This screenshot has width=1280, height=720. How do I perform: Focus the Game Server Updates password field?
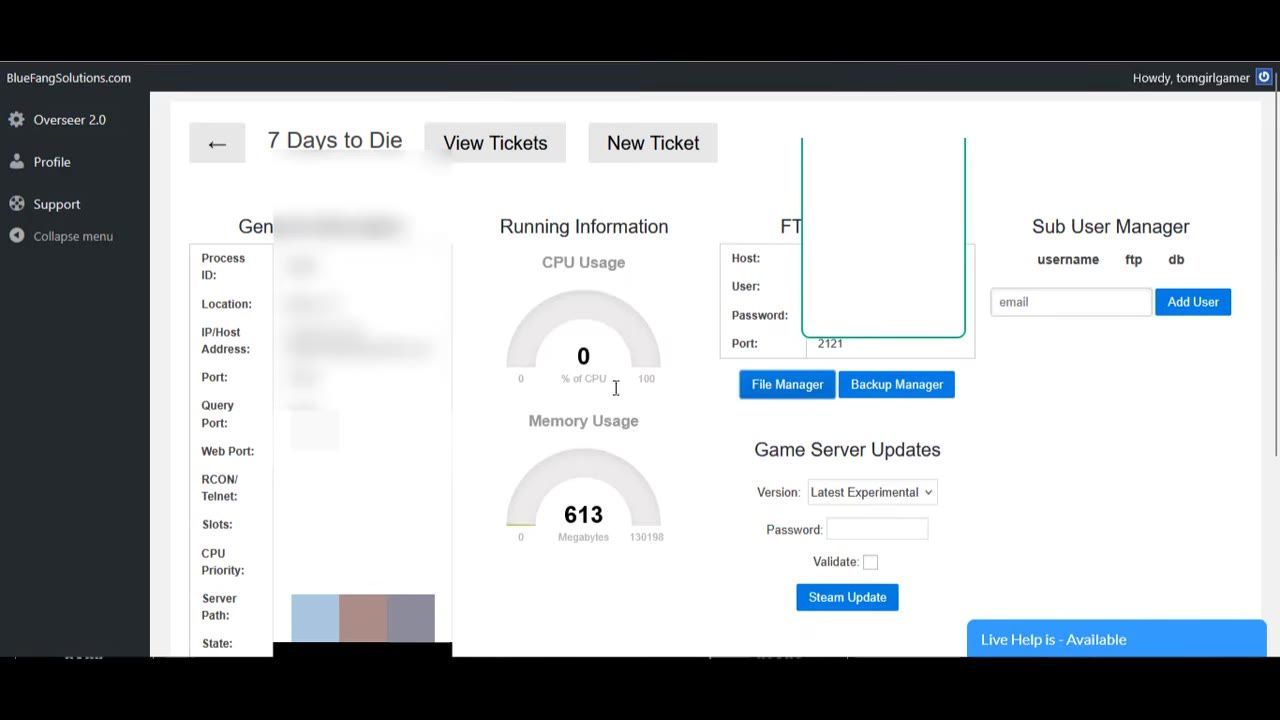click(x=877, y=529)
